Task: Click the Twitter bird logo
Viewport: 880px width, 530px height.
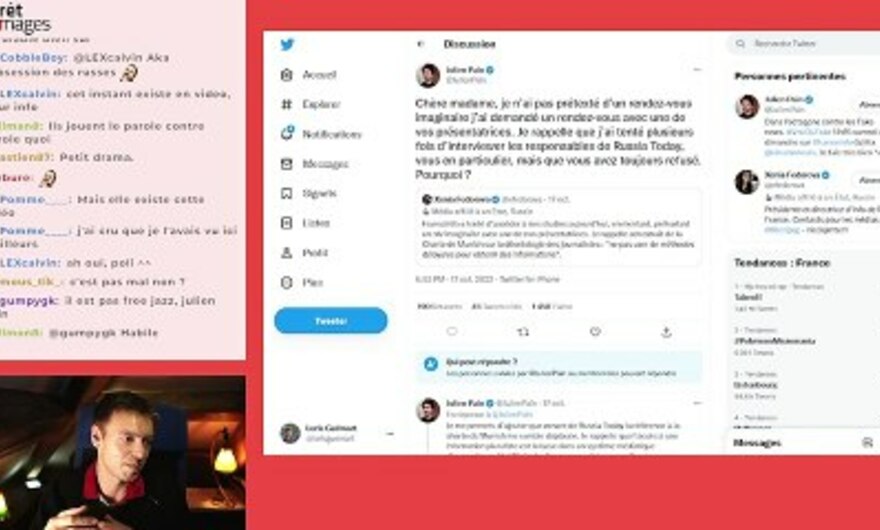Action: click(287, 44)
